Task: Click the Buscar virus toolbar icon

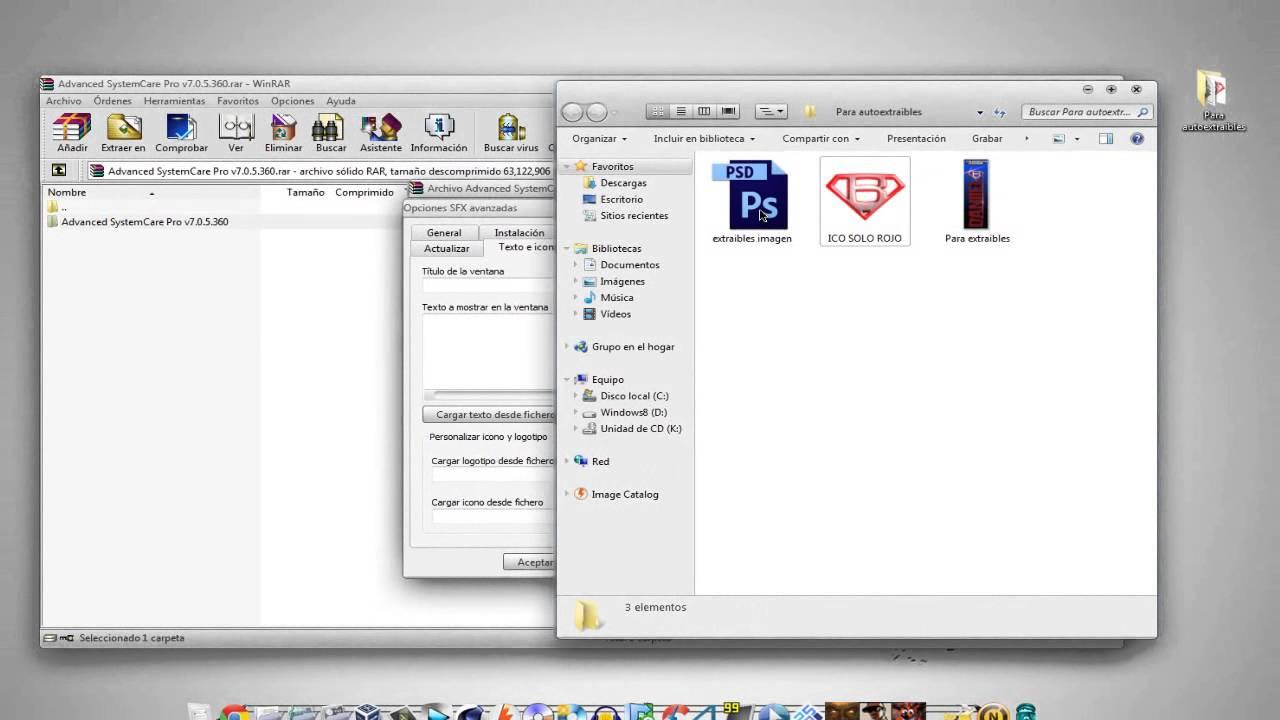Action: [x=511, y=133]
